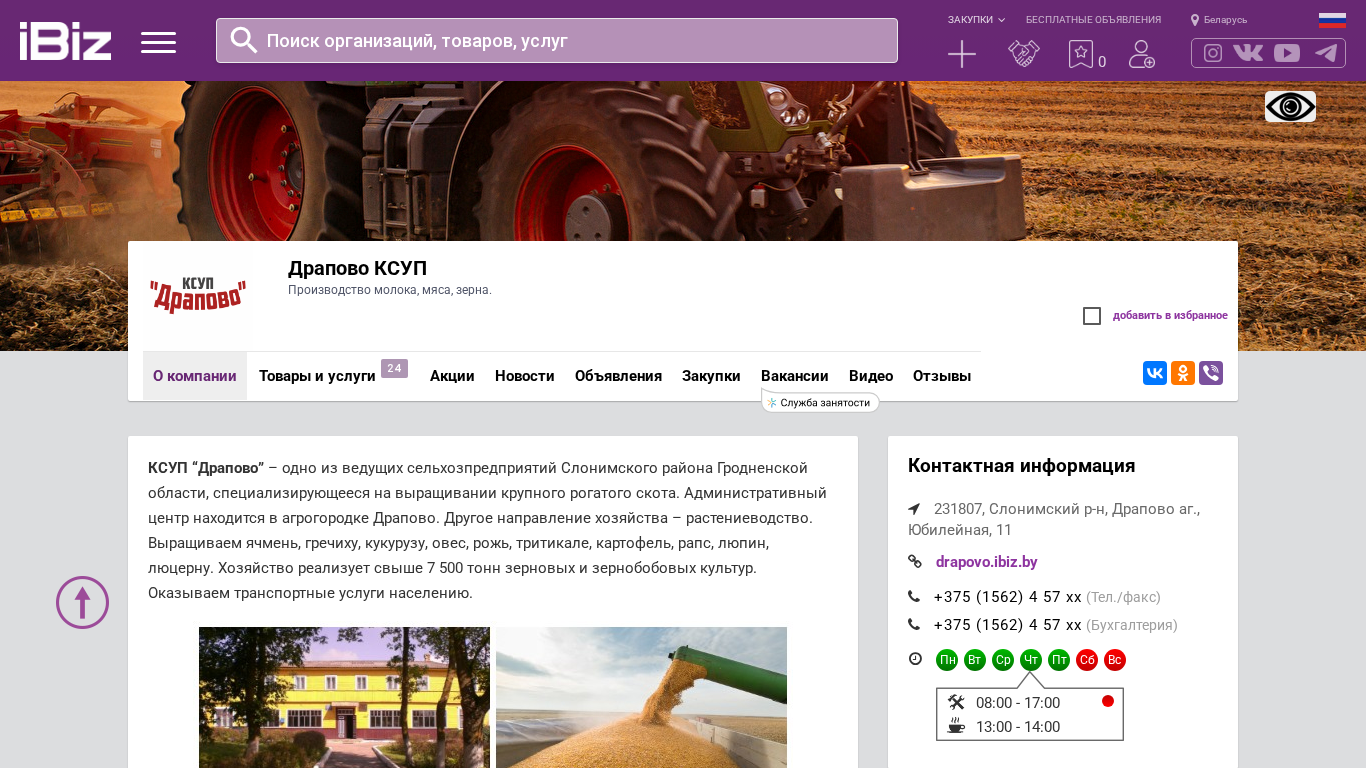Click the iBiz logo
1366x768 pixels.
(65, 41)
